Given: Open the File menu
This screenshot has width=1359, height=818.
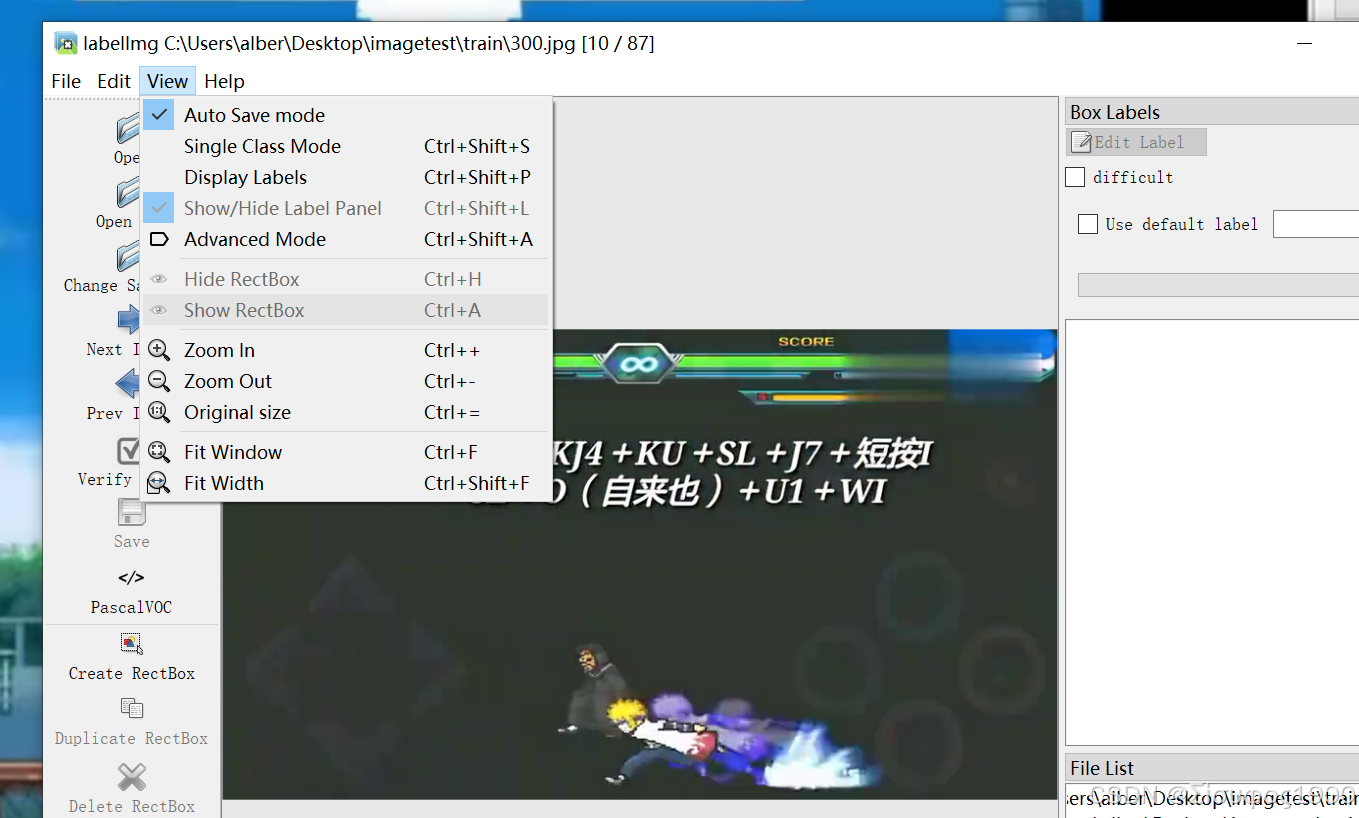Looking at the screenshot, I should click(x=66, y=81).
